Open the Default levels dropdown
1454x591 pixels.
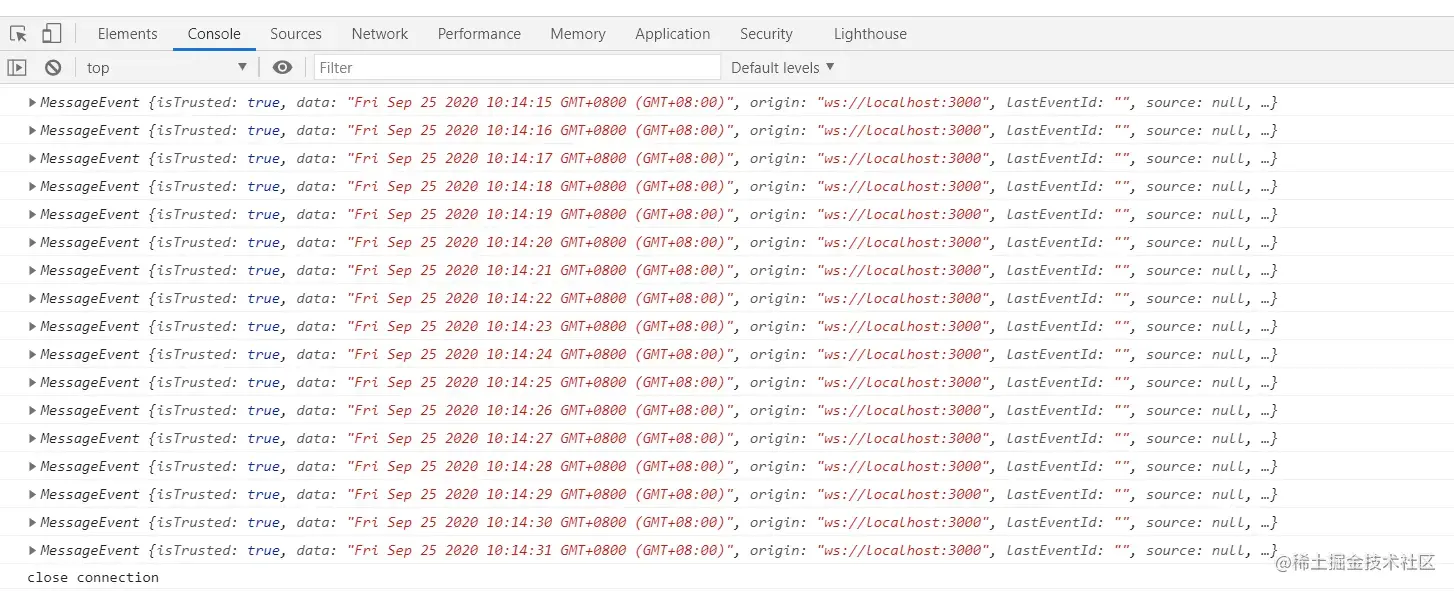coord(782,68)
